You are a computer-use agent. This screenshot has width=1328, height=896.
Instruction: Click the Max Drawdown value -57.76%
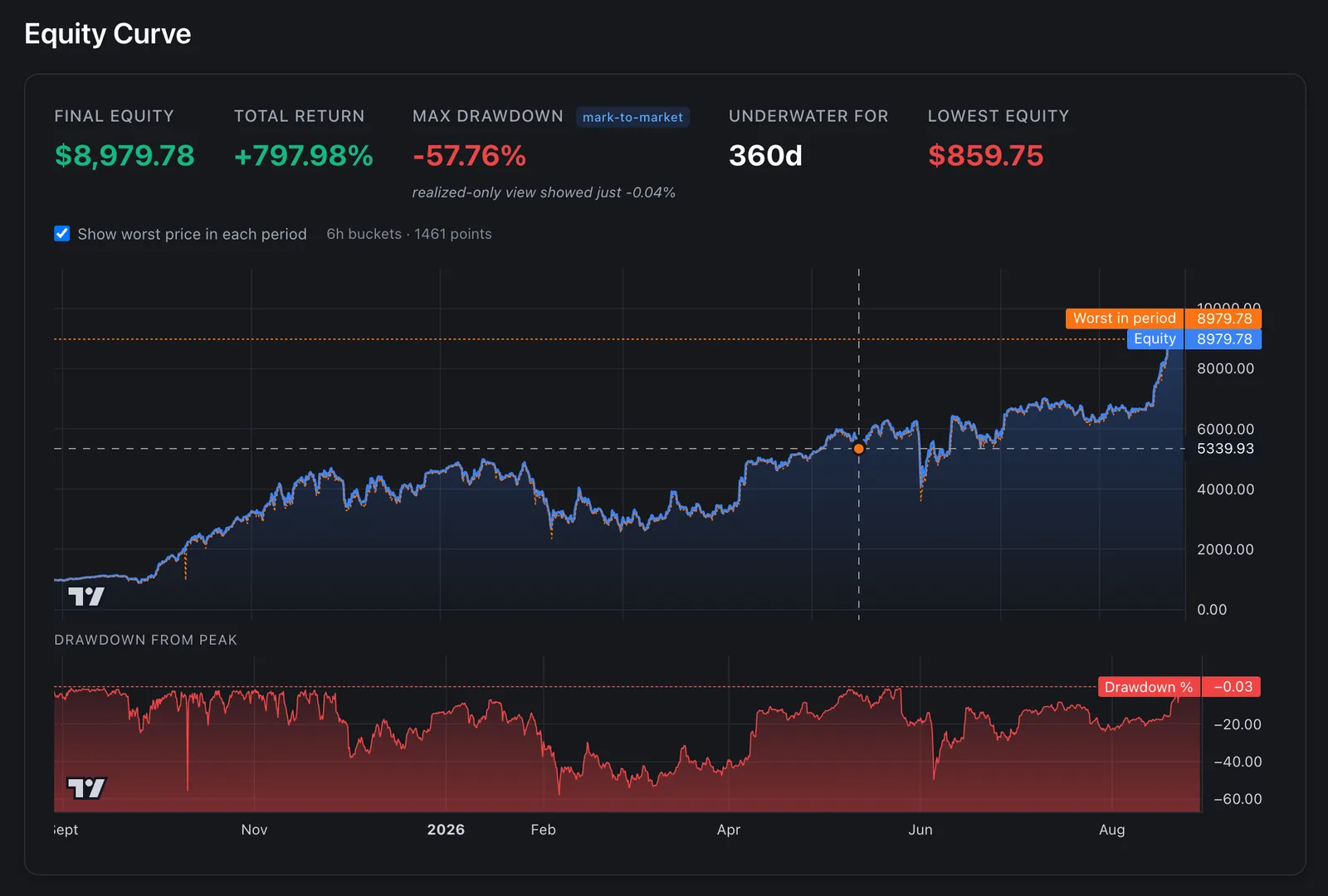tap(470, 155)
